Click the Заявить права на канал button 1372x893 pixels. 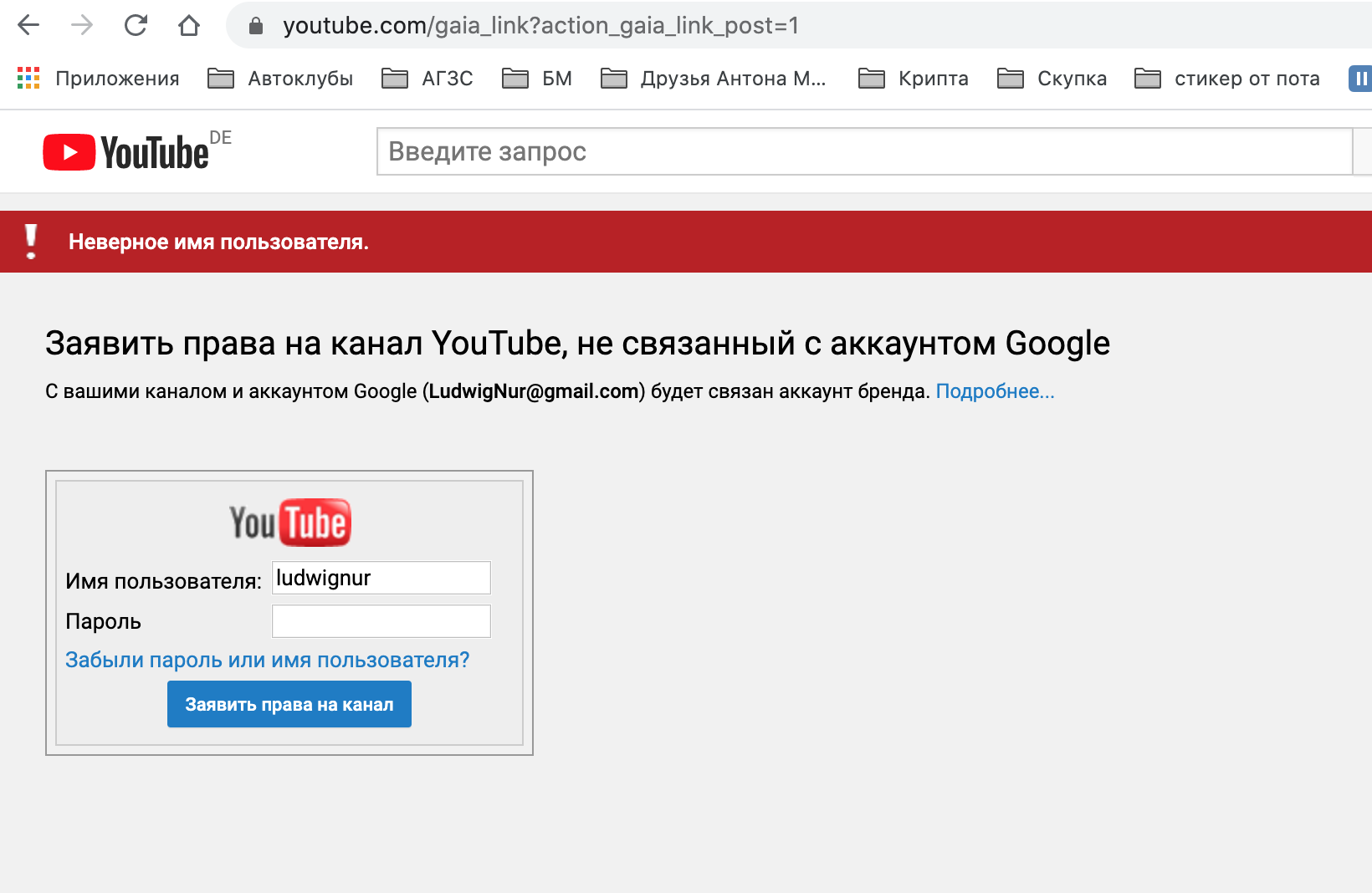(289, 704)
